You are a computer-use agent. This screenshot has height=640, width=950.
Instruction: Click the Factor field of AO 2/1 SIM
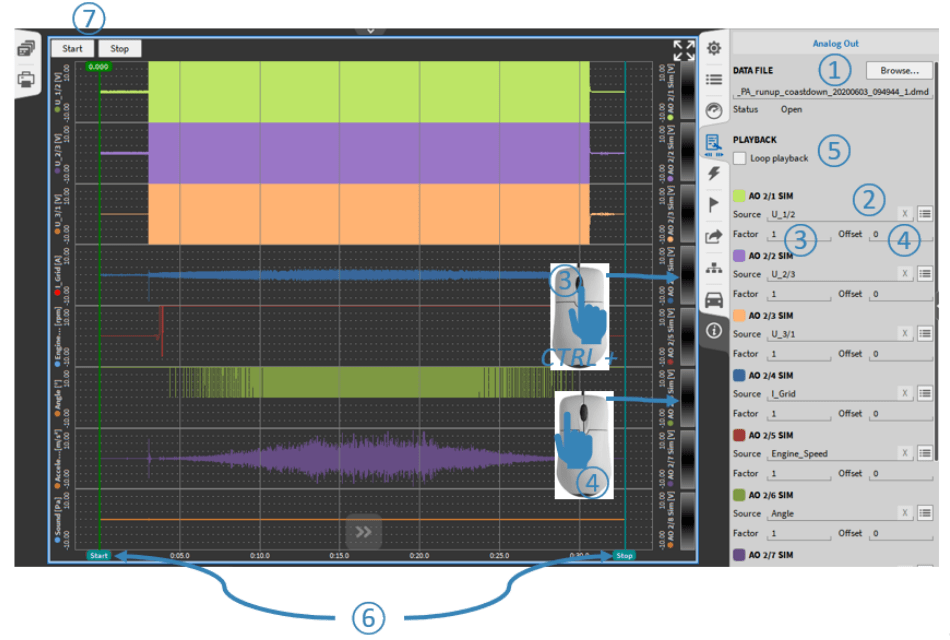[798, 234]
